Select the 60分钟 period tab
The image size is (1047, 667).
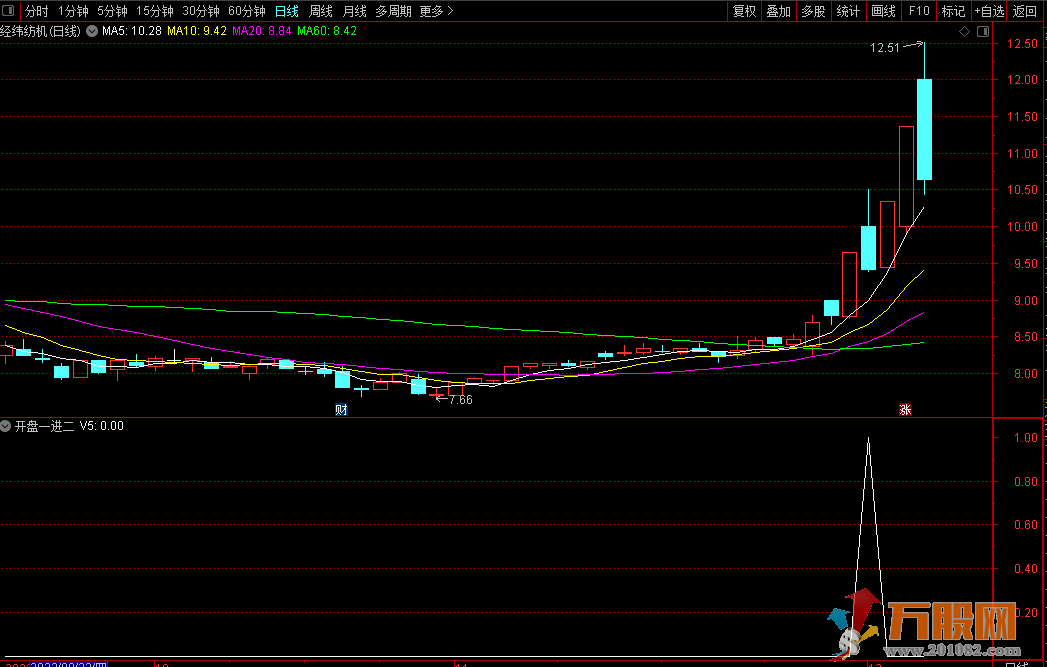click(247, 11)
